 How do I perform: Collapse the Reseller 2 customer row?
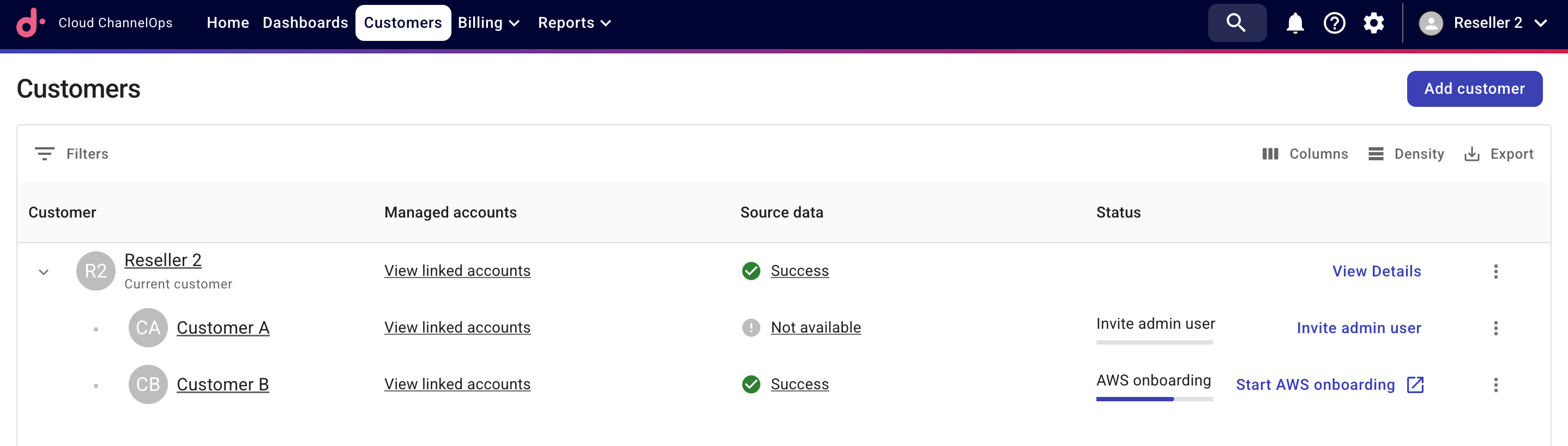[43, 272]
